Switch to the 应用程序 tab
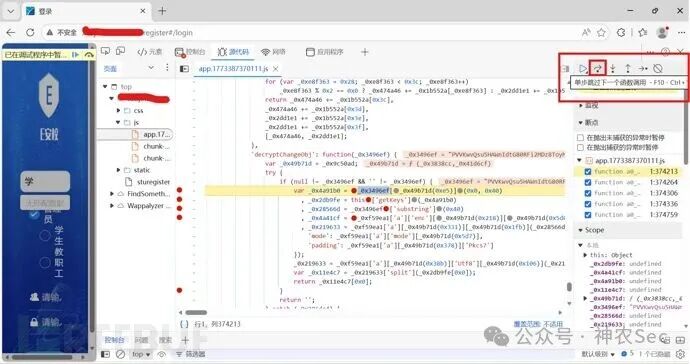 tap(325, 52)
